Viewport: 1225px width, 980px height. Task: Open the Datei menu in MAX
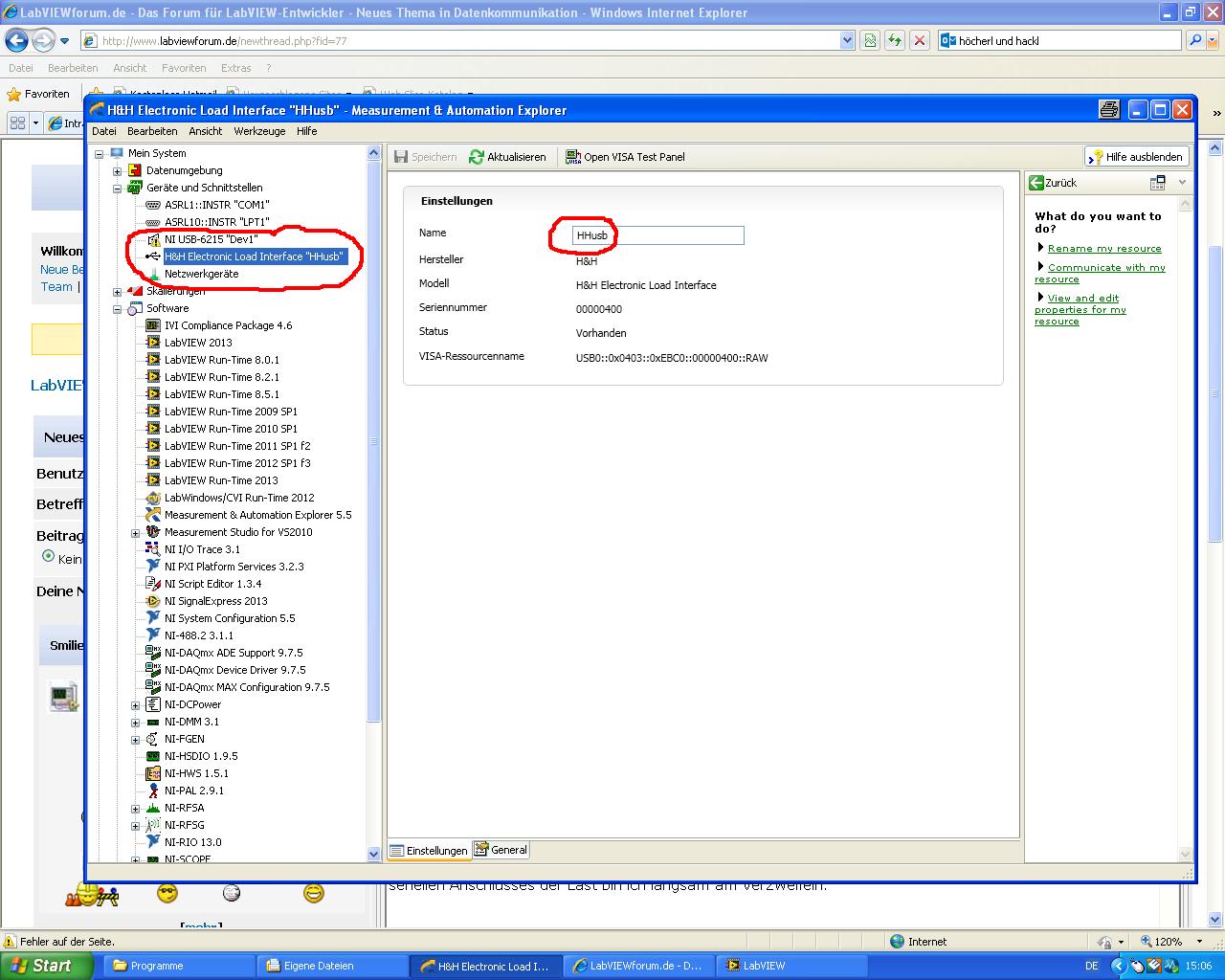tap(104, 131)
